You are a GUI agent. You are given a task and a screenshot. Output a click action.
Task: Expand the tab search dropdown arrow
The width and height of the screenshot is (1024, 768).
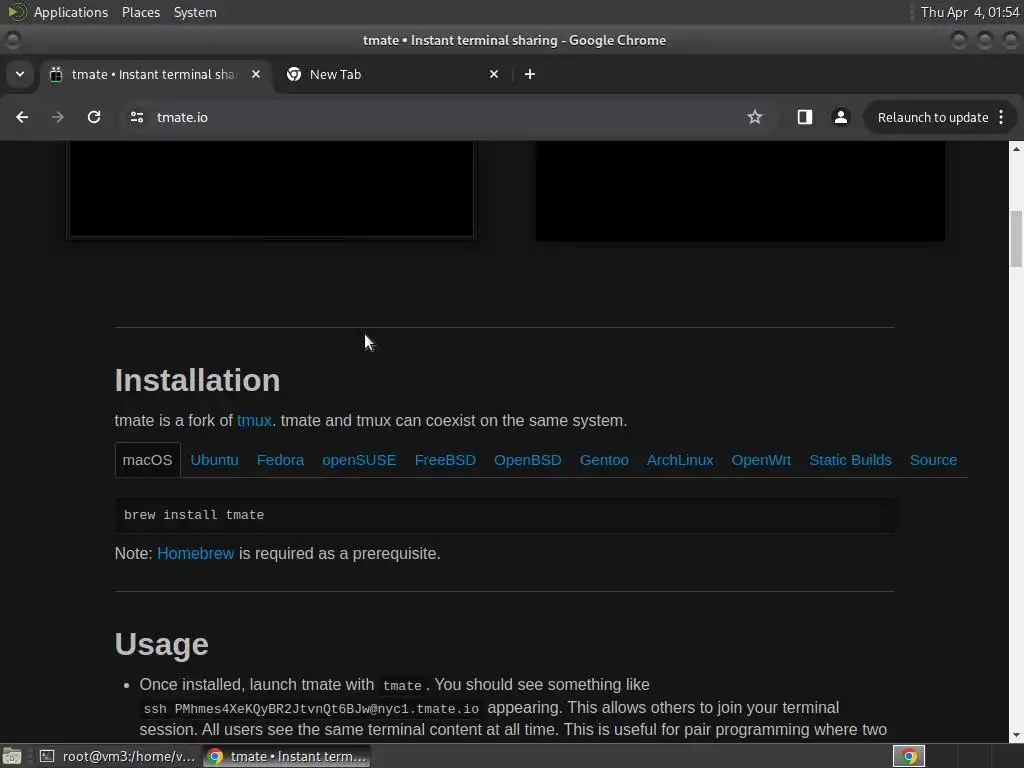20,74
